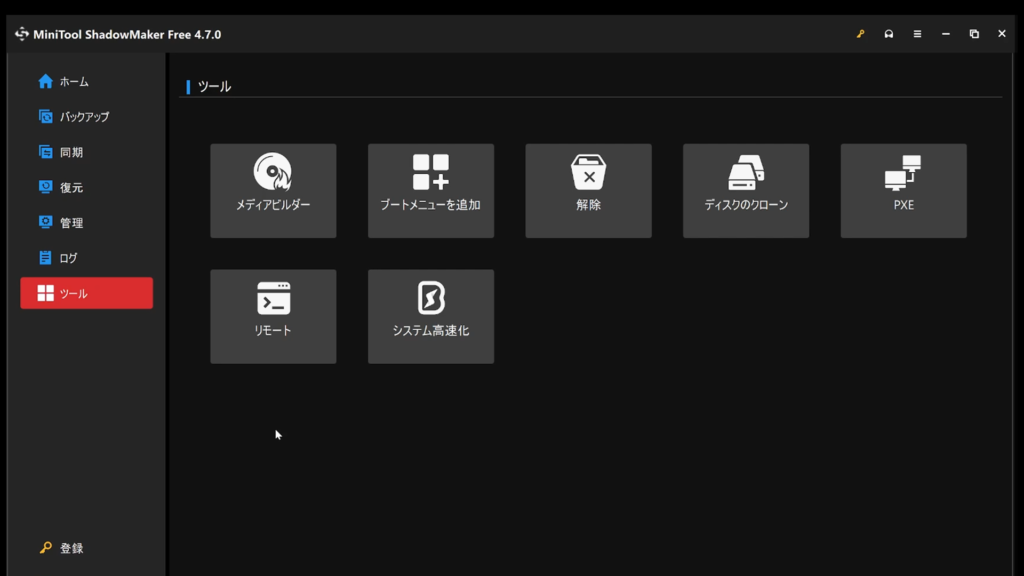Click the key icon in title bar
Viewport: 1024px width, 576px height.
coord(860,34)
